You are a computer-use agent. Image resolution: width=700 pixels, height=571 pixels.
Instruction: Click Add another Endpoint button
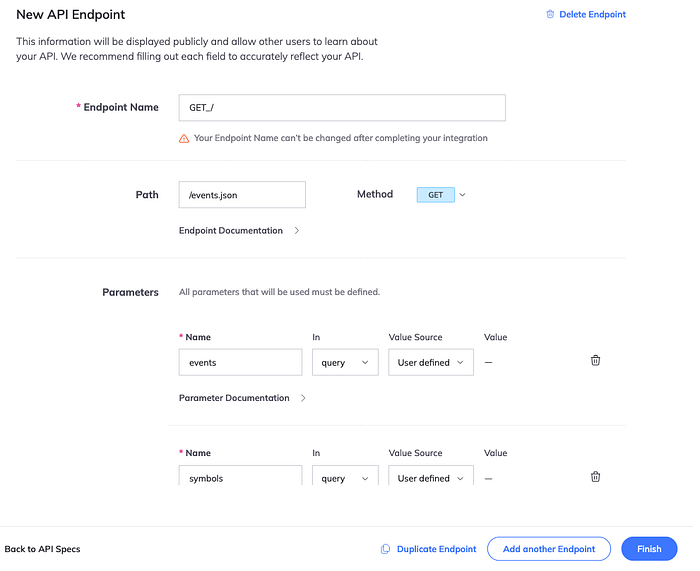coord(548,549)
